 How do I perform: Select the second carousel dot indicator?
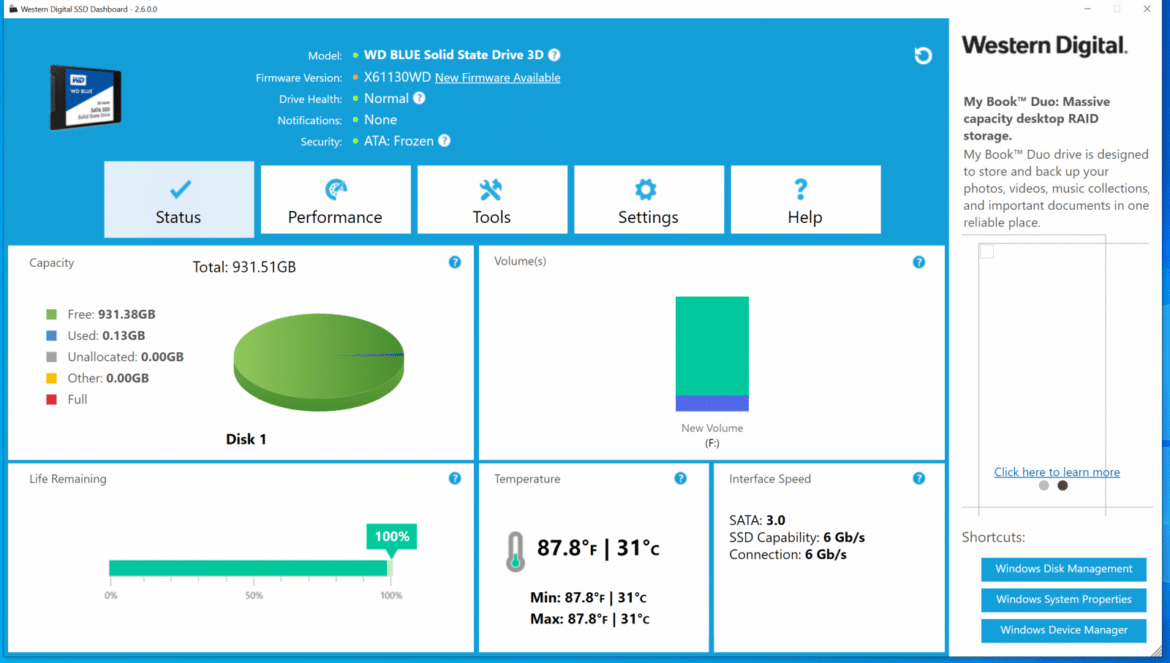pyautogui.click(x=1063, y=486)
